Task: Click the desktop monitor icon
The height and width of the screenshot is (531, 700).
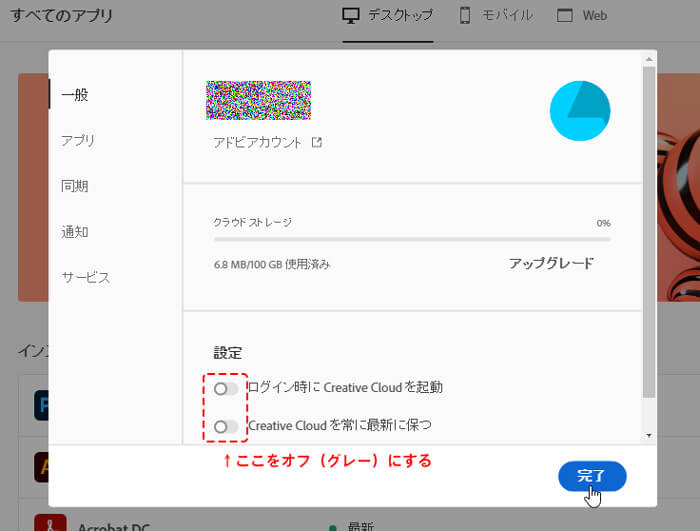Action: click(351, 16)
